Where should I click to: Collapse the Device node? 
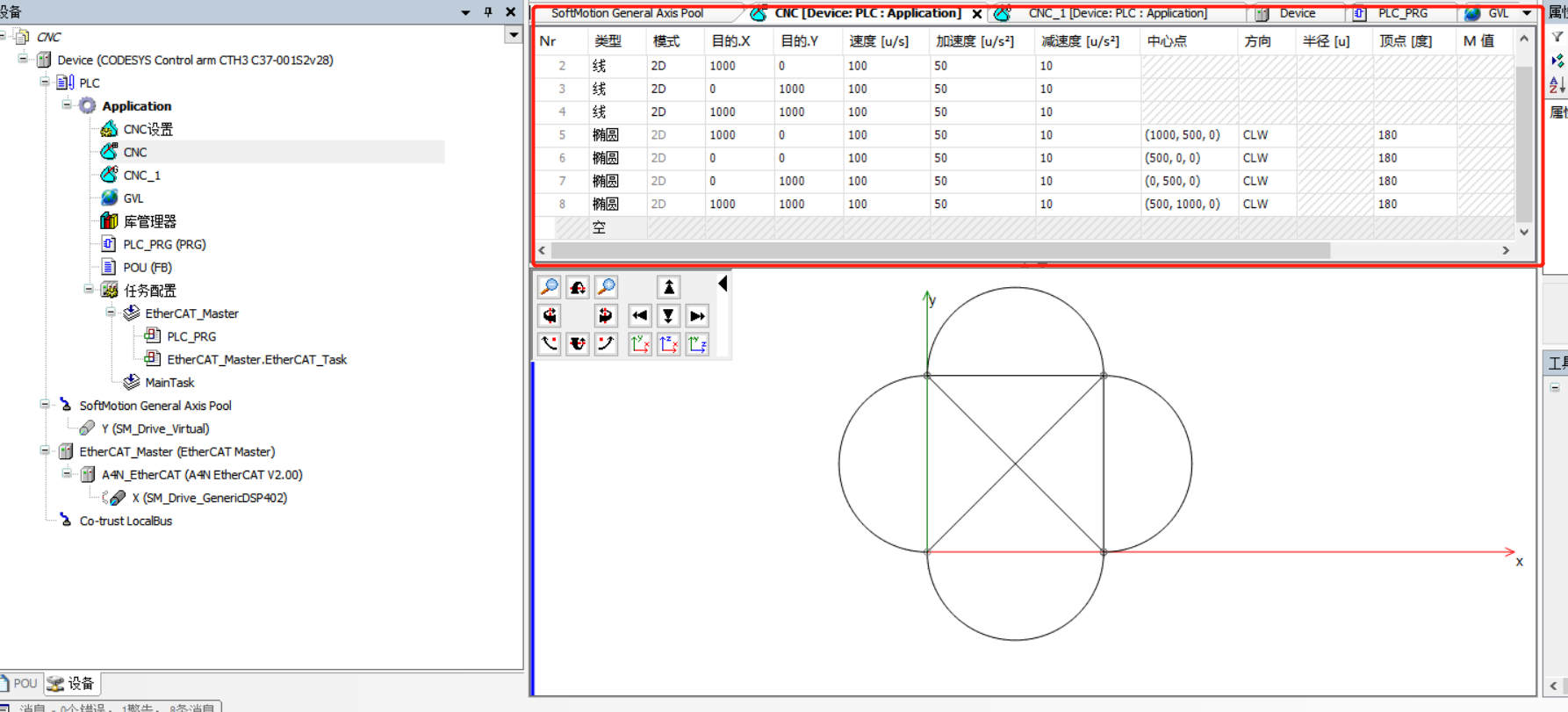(23, 59)
